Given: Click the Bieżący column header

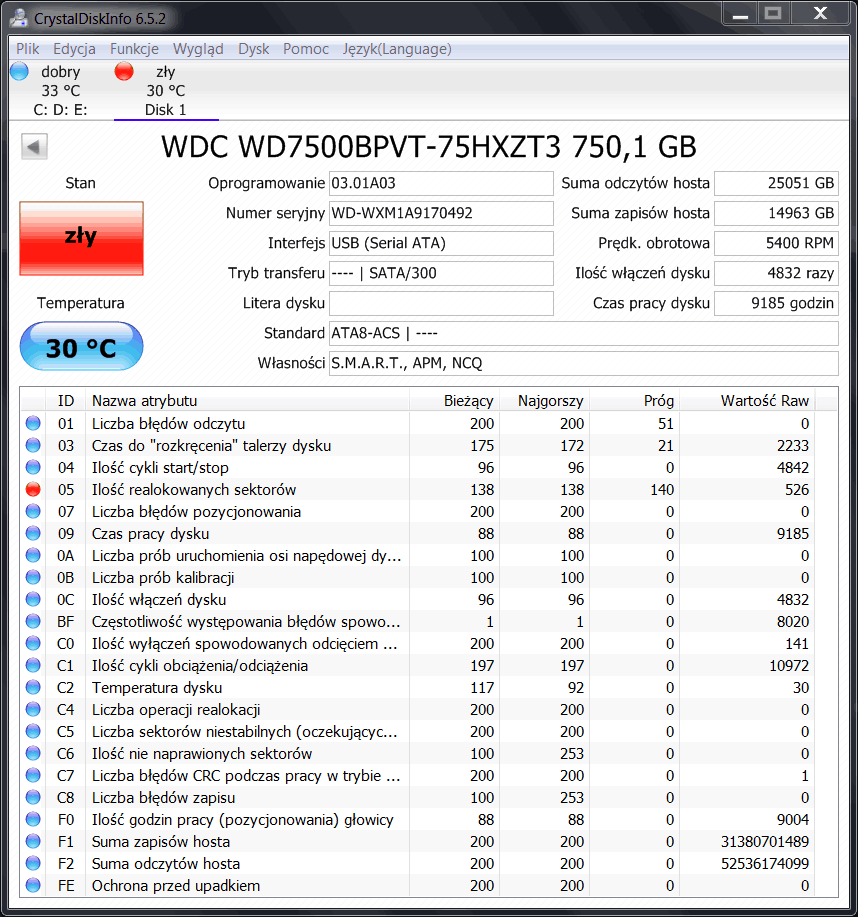Looking at the screenshot, I should click(x=454, y=401).
